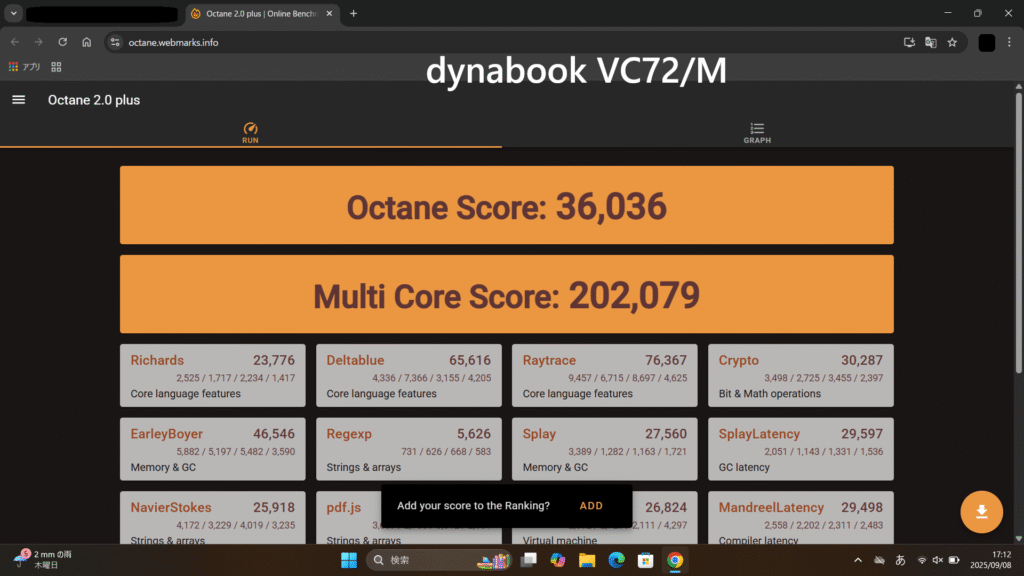Open the Octane hamburger menu
This screenshot has width=1024, height=576.
click(18, 100)
